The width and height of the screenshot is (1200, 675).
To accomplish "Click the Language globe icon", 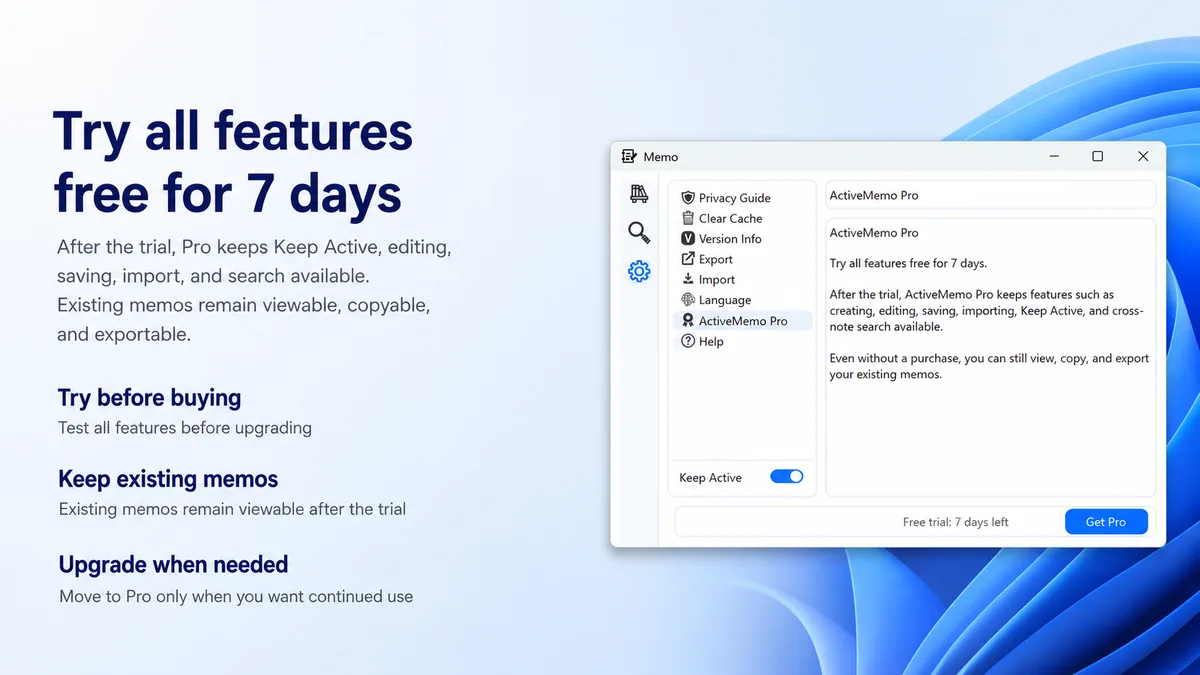I will (688, 300).
